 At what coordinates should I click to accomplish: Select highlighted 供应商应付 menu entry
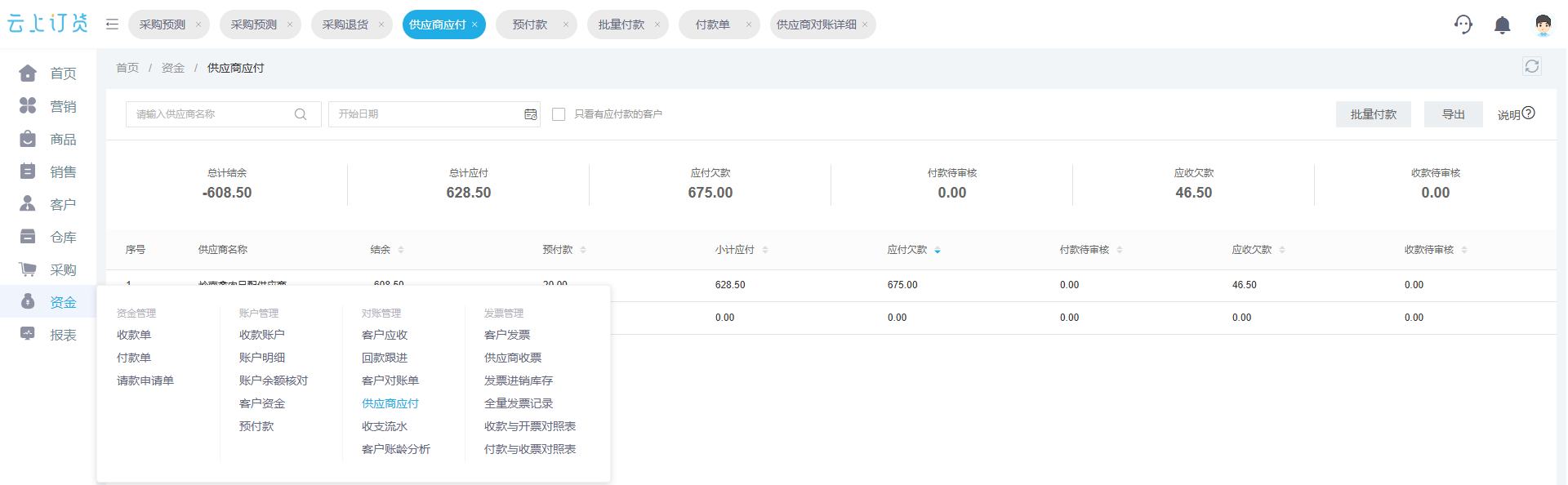(390, 403)
